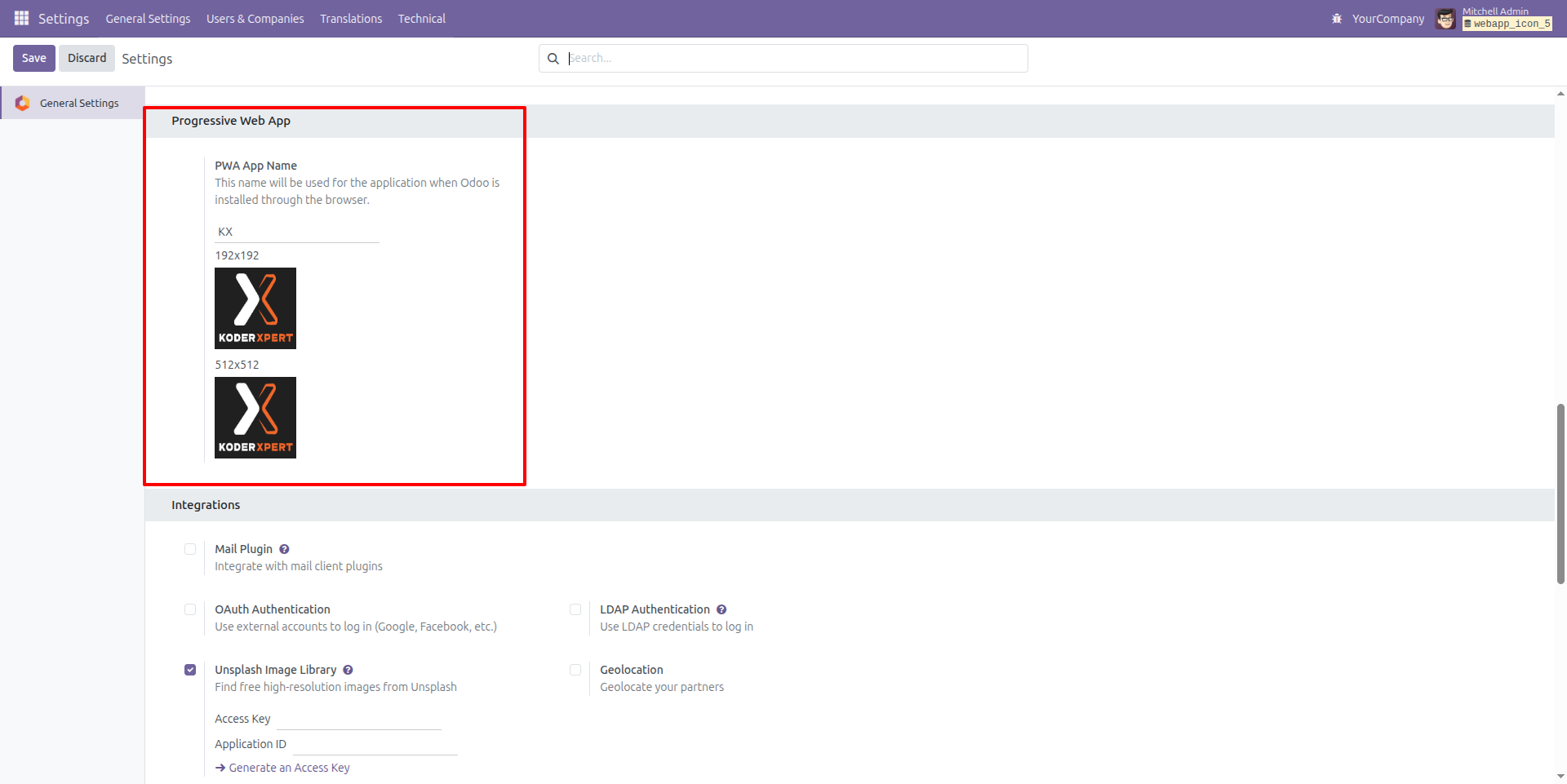Open the YourCompany company switcher
Viewport: 1567px width, 784px height.
pos(1388,19)
